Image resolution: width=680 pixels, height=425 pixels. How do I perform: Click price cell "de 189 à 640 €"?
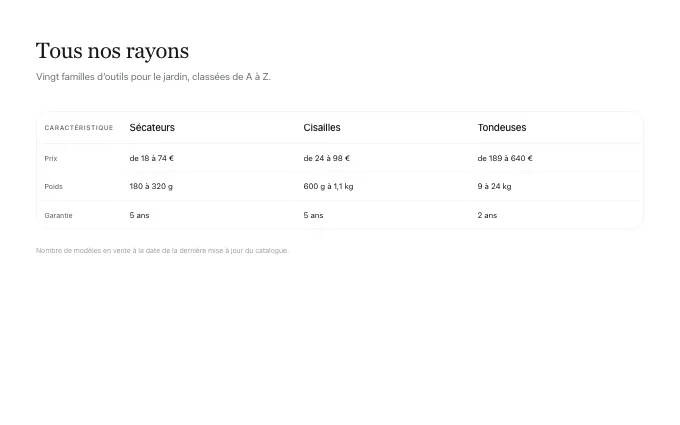pos(505,158)
